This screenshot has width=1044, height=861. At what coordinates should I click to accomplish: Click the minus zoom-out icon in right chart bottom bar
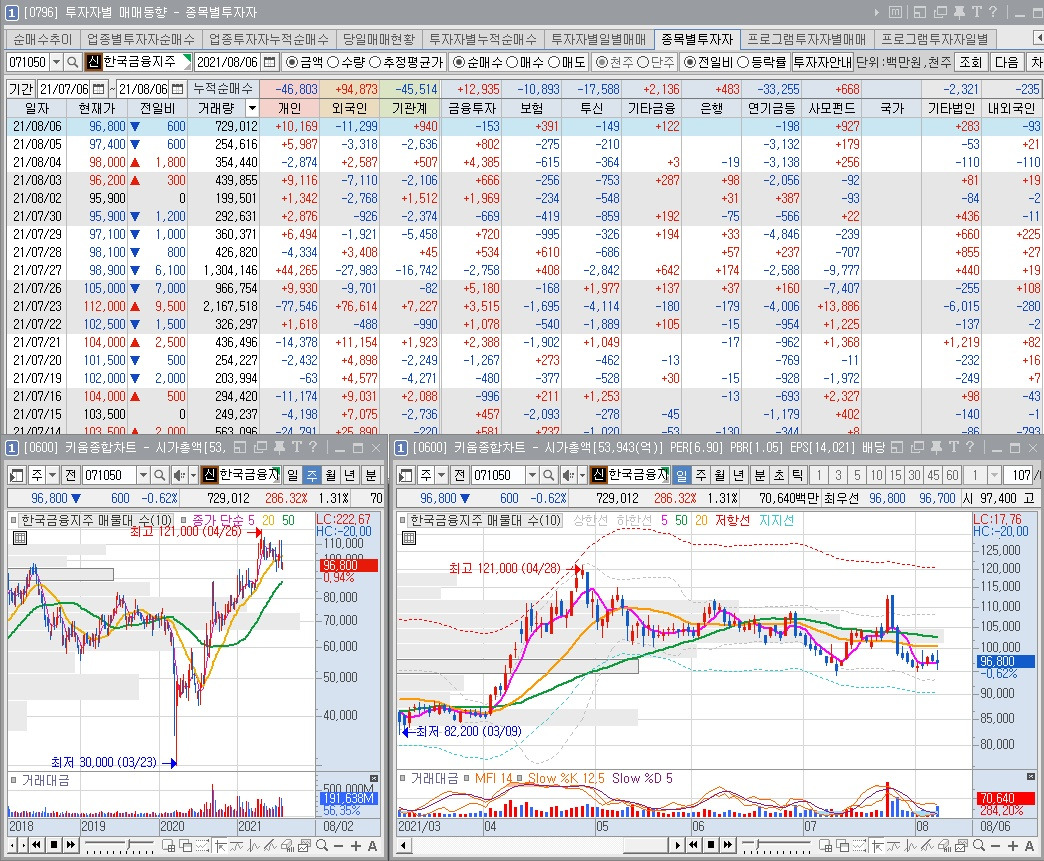[995, 846]
